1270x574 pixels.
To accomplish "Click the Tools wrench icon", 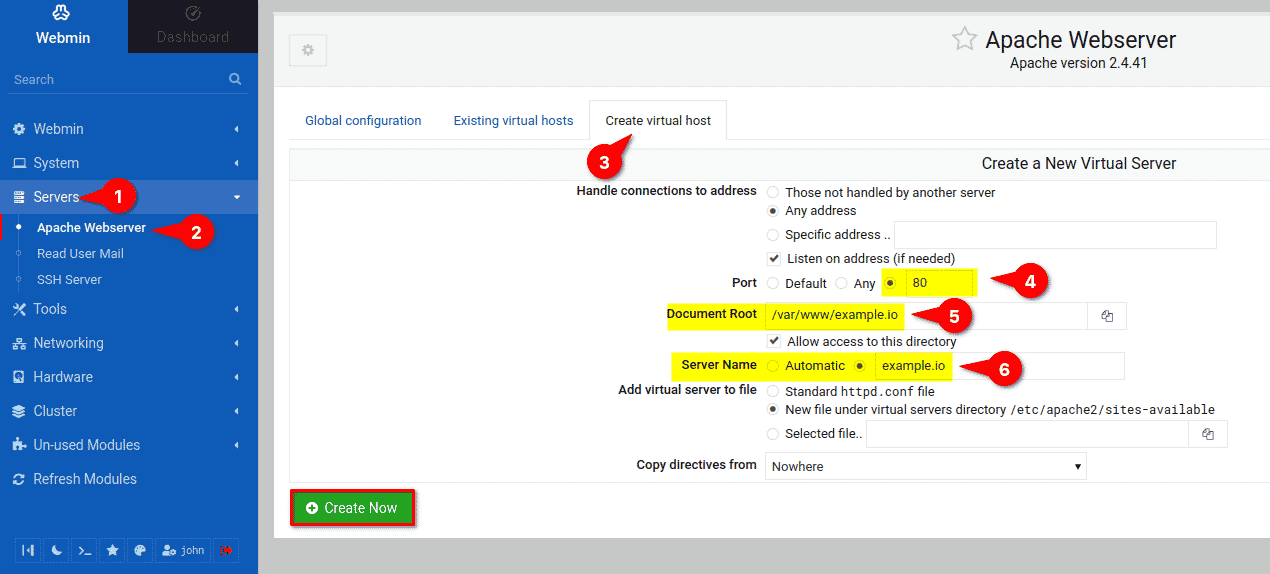I will (19, 309).
